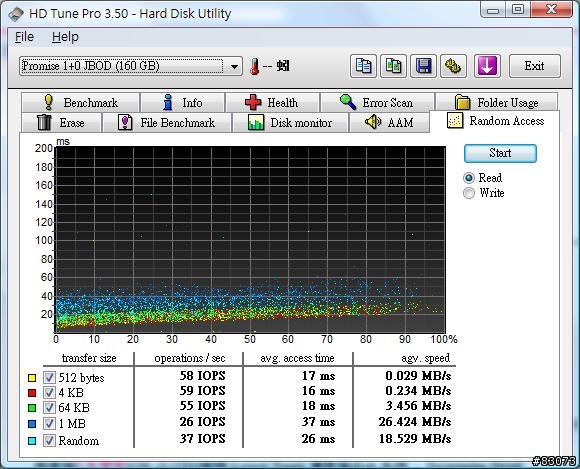
Task: Open the Erase tab with trash icon
Action: pyautogui.click(x=61, y=122)
